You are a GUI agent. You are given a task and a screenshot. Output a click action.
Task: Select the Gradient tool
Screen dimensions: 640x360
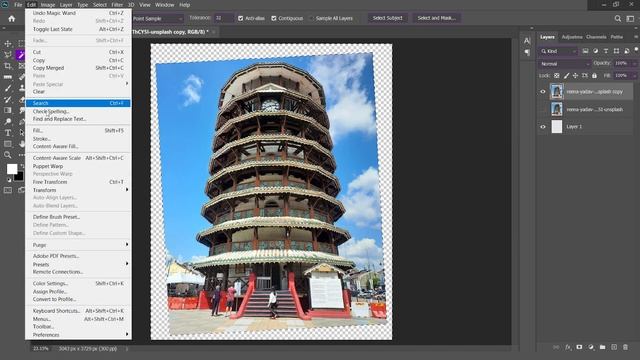[x=8, y=110]
